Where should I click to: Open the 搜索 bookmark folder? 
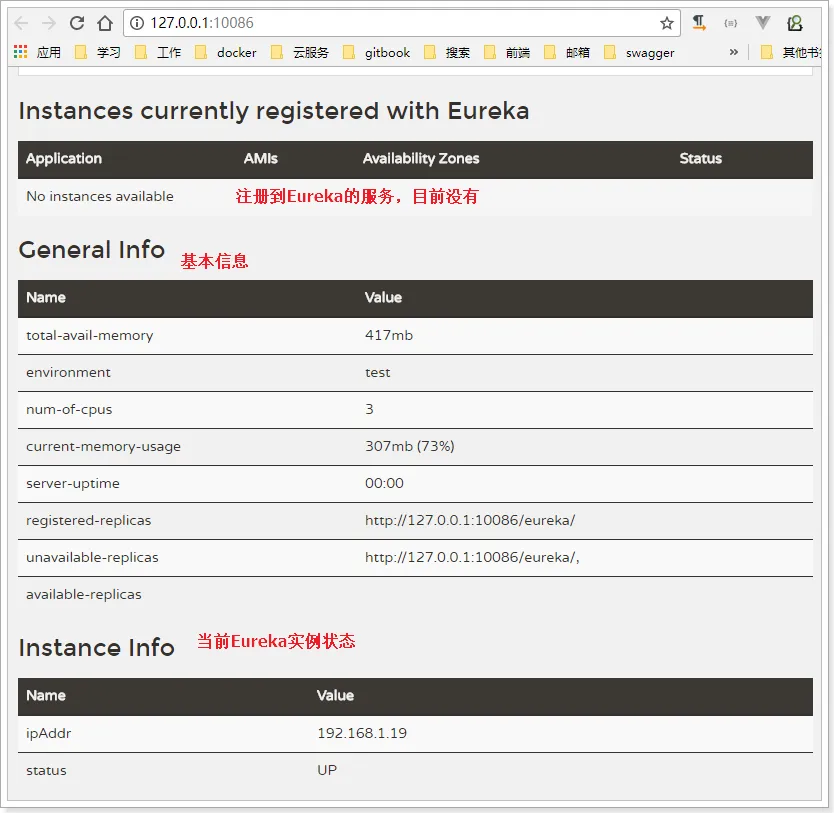coord(447,52)
